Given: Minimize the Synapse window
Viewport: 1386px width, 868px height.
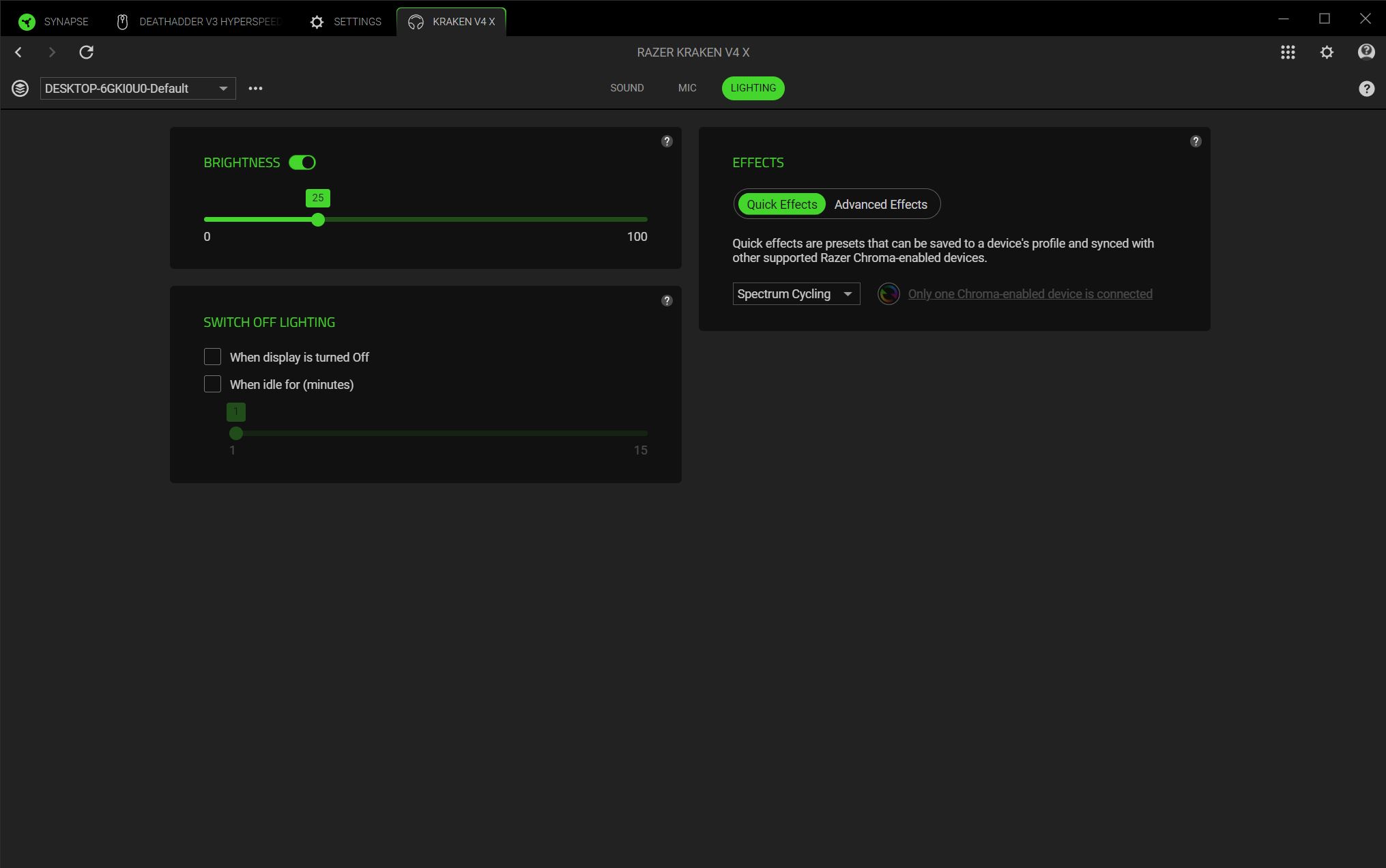Looking at the screenshot, I should 1283,18.
